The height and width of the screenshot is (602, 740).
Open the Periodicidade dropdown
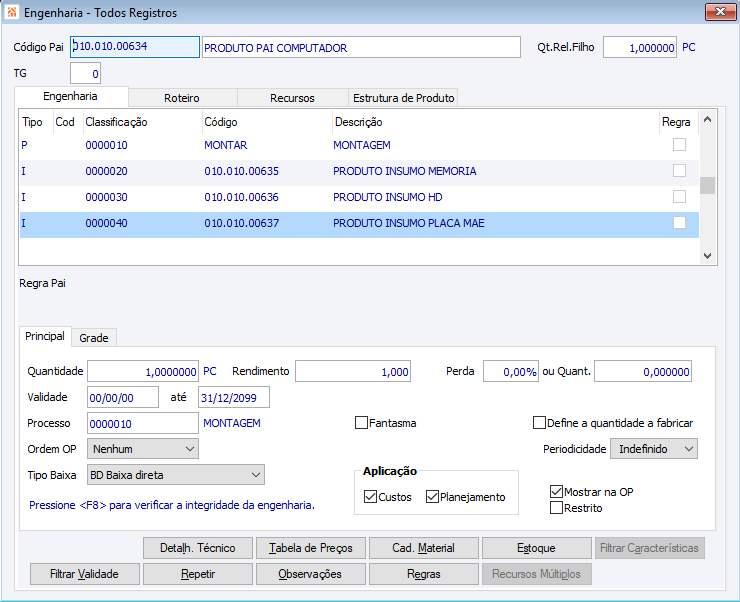coord(653,449)
